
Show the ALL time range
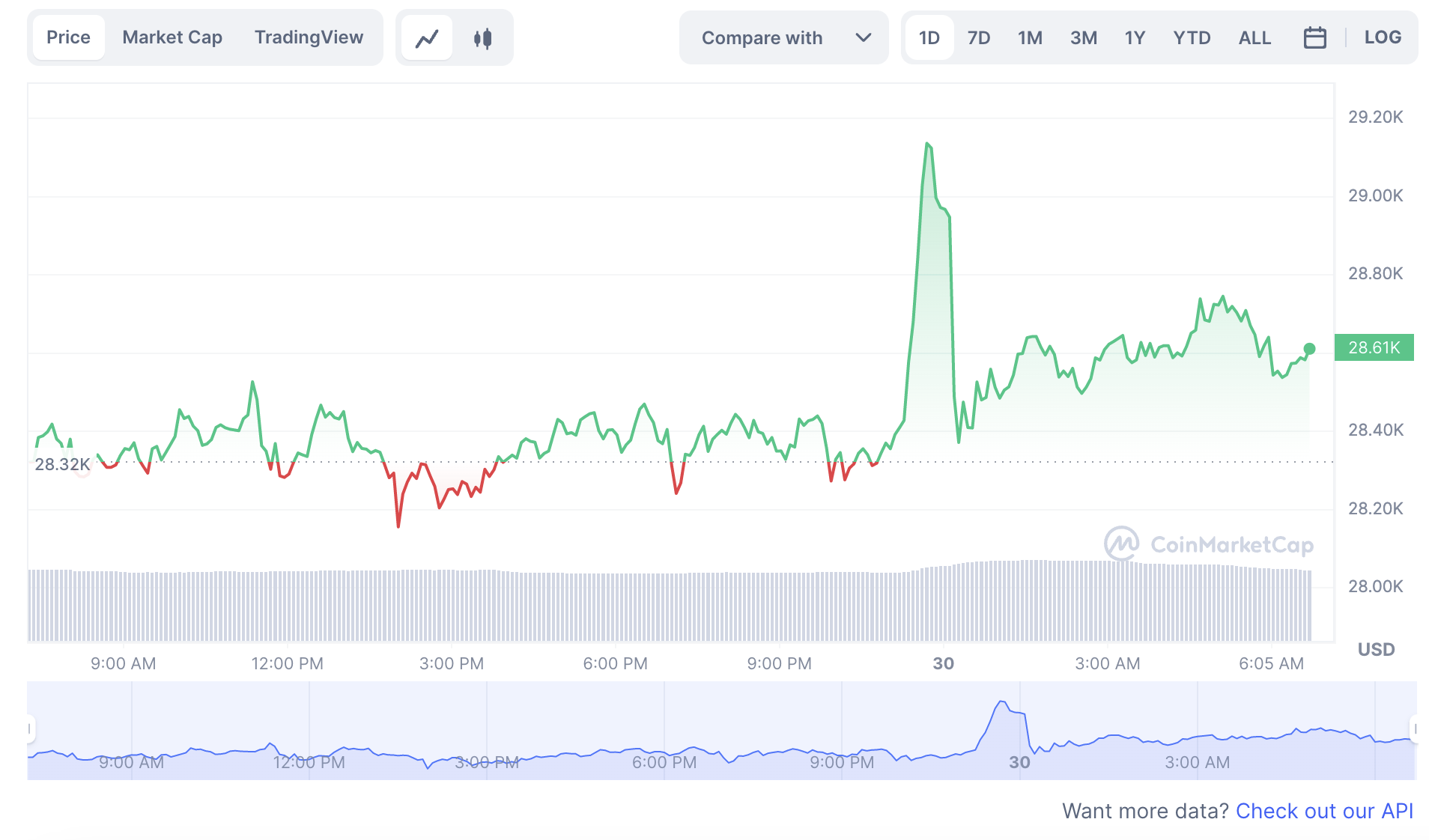point(1254,37)
